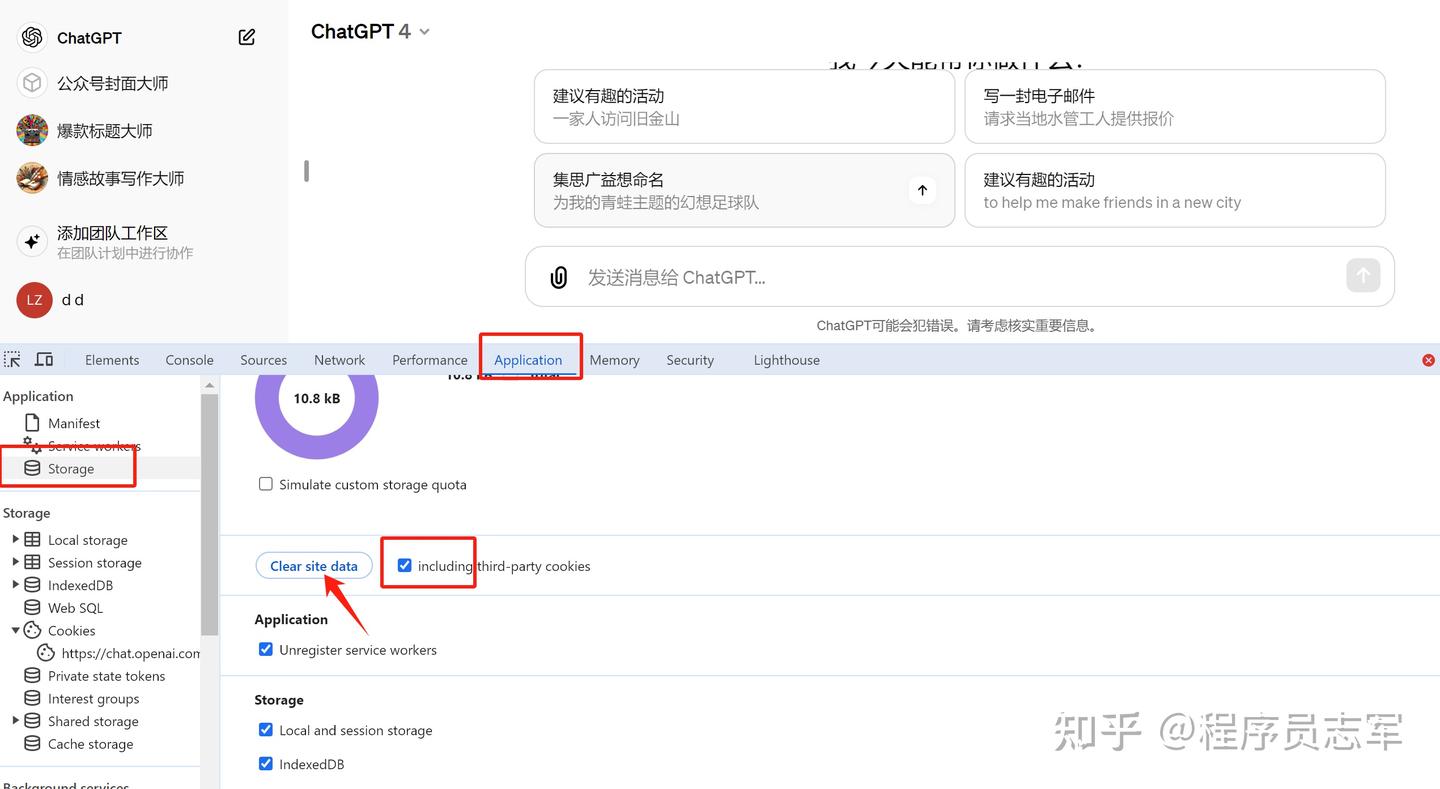The height and width of the screenshot is (789, 1440).
Task: Click the Manifest document icon
Action: click(x=32, y=423)
